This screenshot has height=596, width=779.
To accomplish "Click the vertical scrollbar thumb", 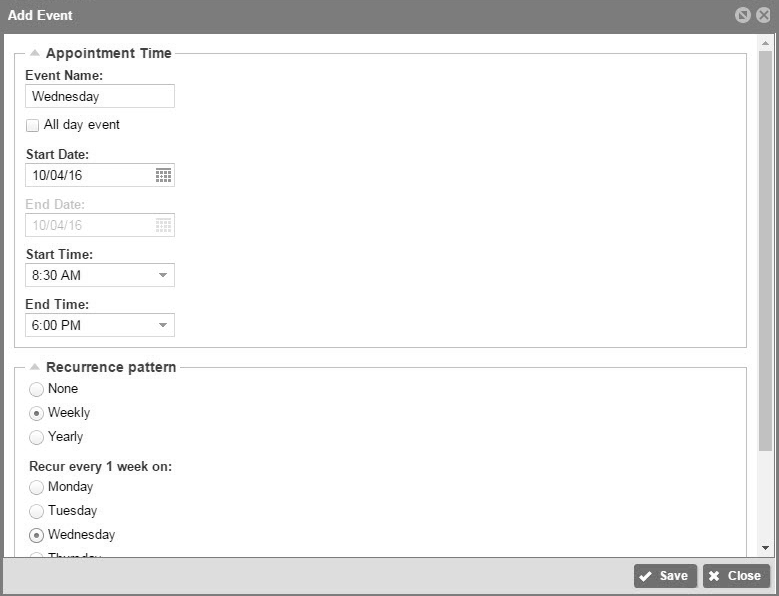I will pos(765,251).
